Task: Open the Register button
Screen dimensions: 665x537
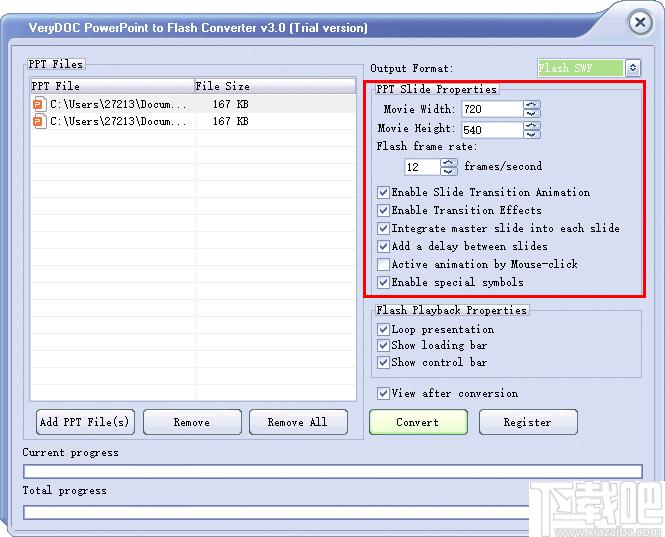Action: 528,422
